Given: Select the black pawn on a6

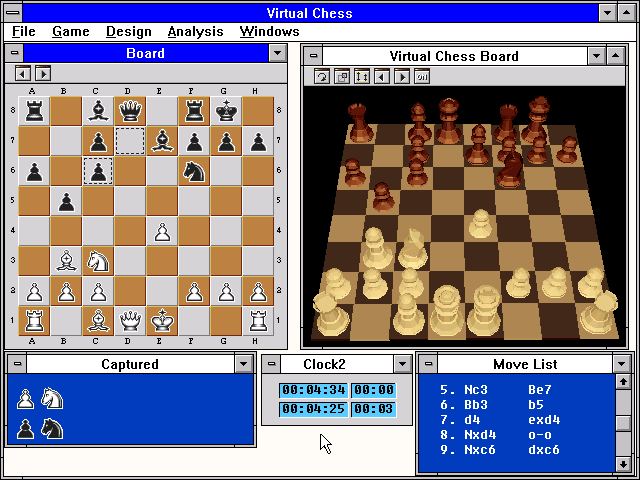Looking at the screenshot, I should [x=34, y=171].
